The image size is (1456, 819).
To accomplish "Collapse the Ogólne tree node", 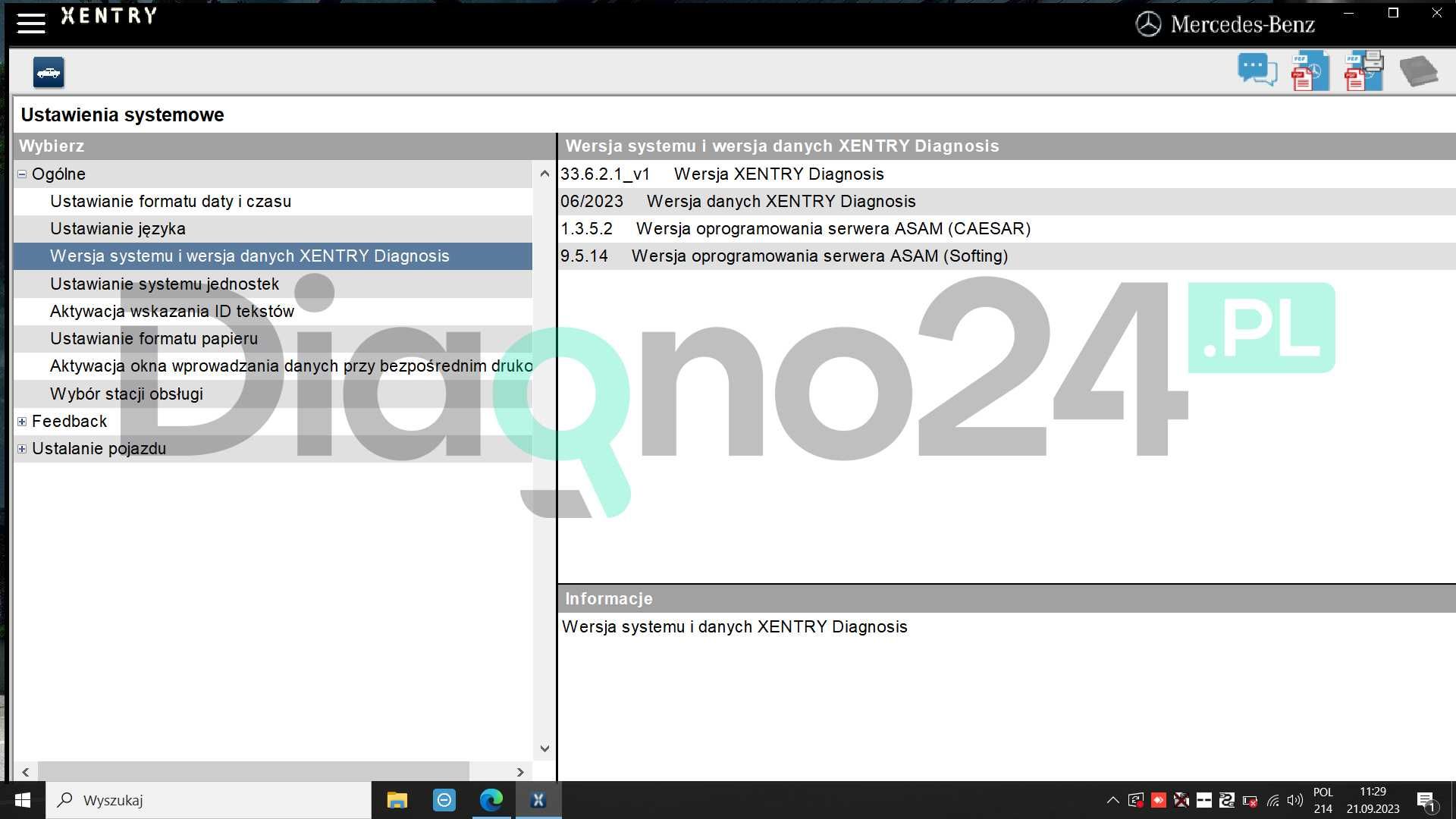I will (22, 174).
